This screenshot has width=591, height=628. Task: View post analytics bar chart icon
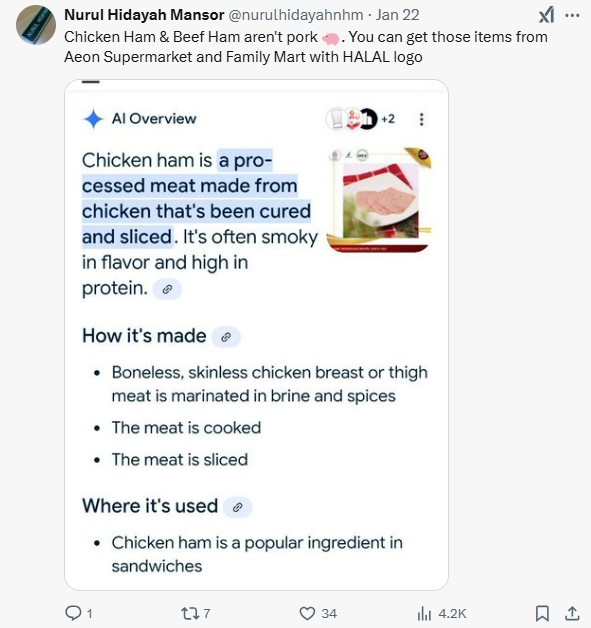tap(424, 613)
